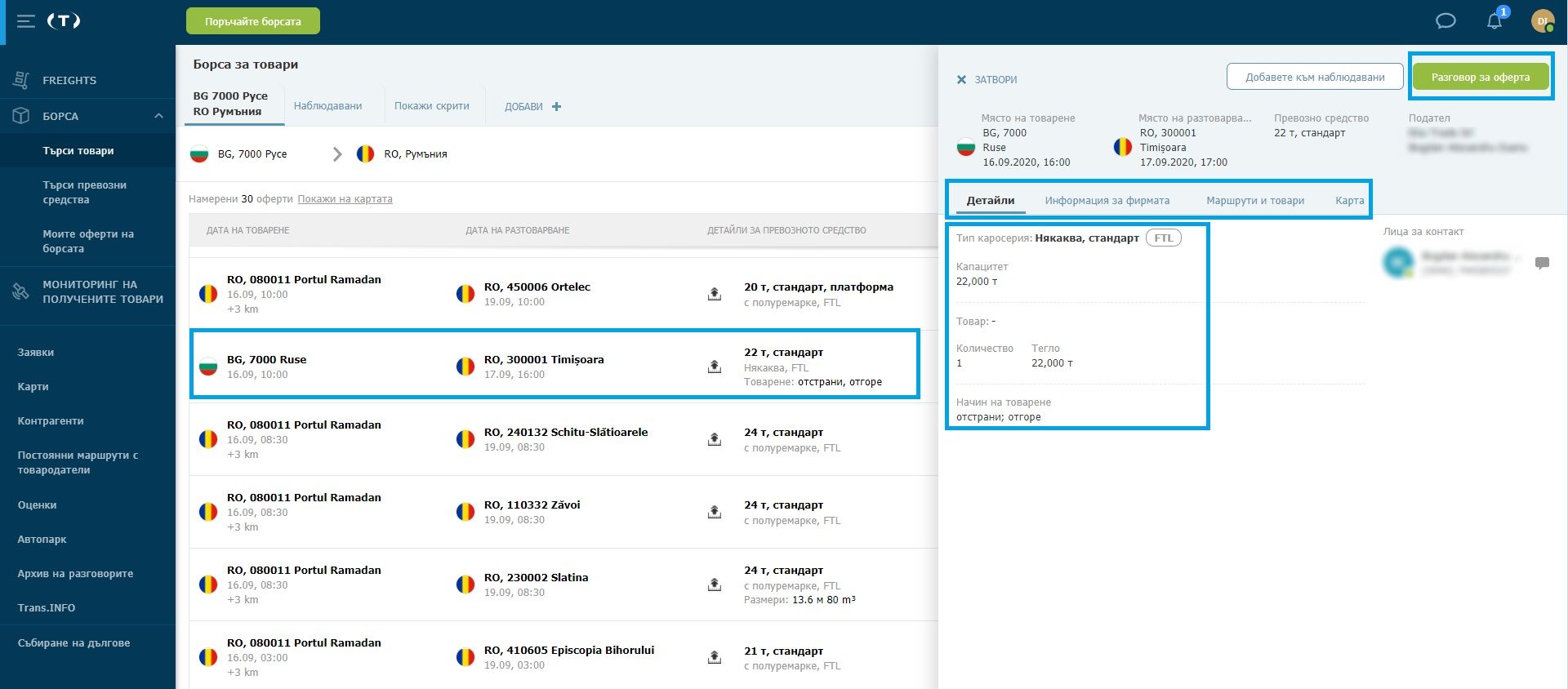Image resolution: width=1568 pixels, height=689 pixels.
Task: Open the hamburger menu icon
Action: [x=26, y=21]
